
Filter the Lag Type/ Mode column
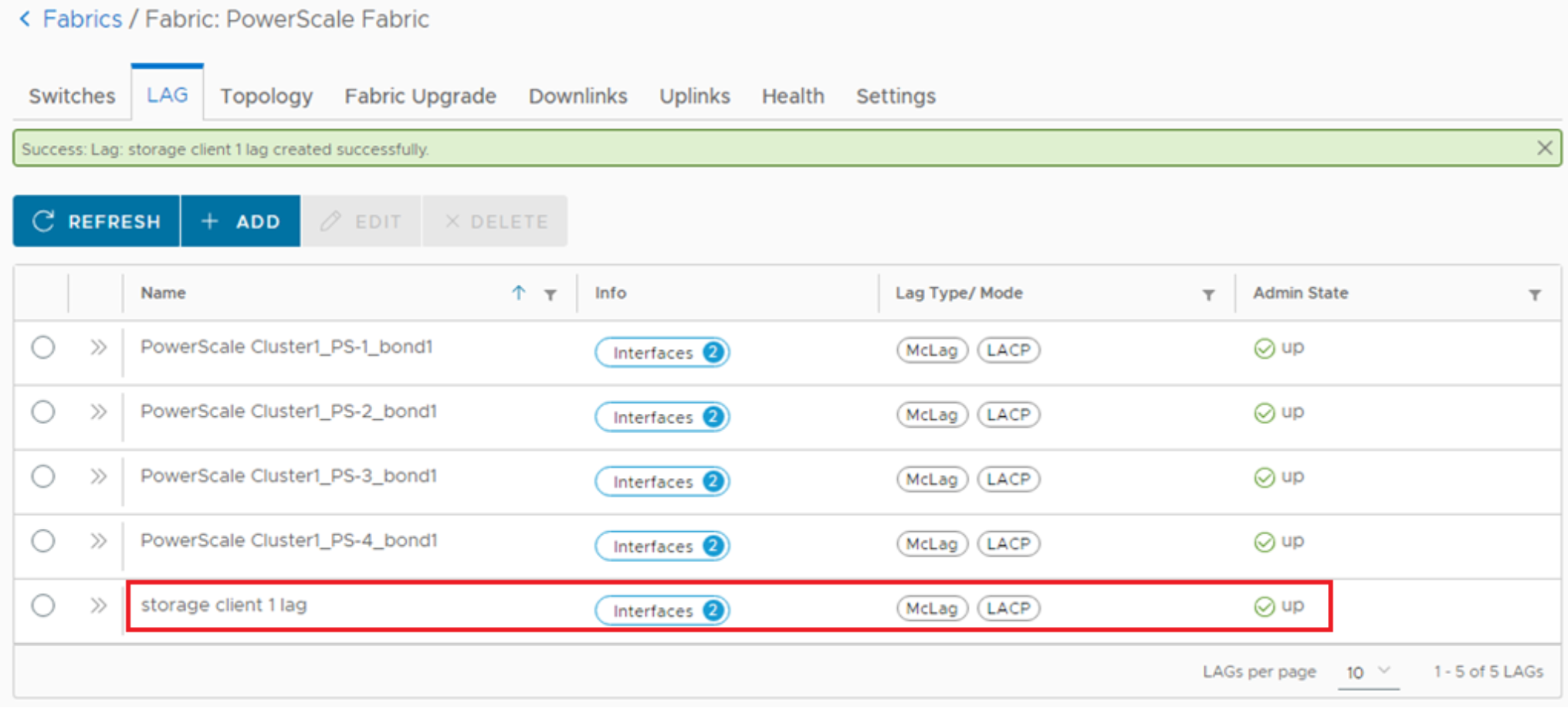(x=1208, y=295)
